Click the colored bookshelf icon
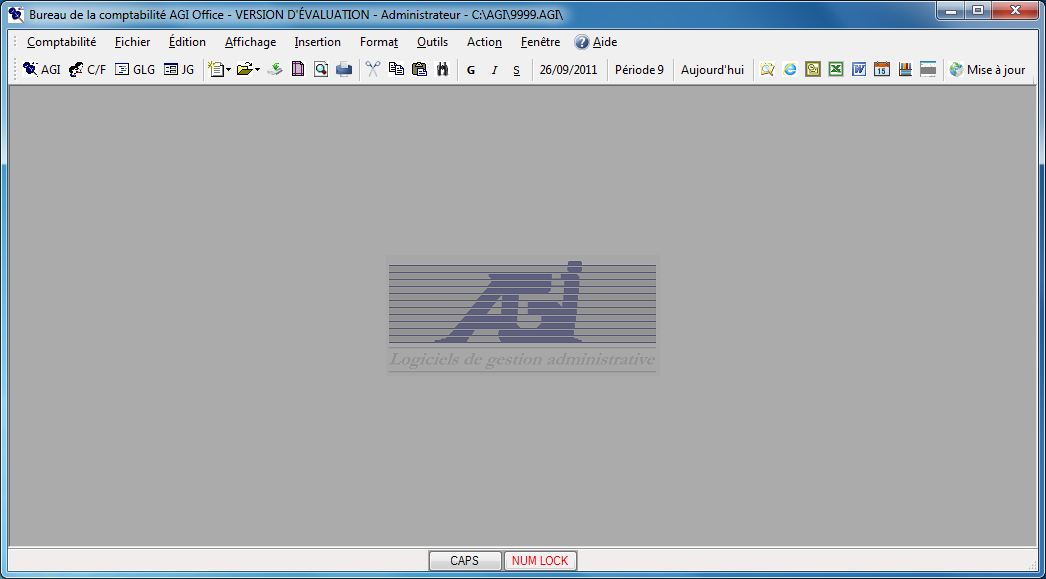Screen dimensions: 1046x579 pyautogui.click(x=905, y=69)
